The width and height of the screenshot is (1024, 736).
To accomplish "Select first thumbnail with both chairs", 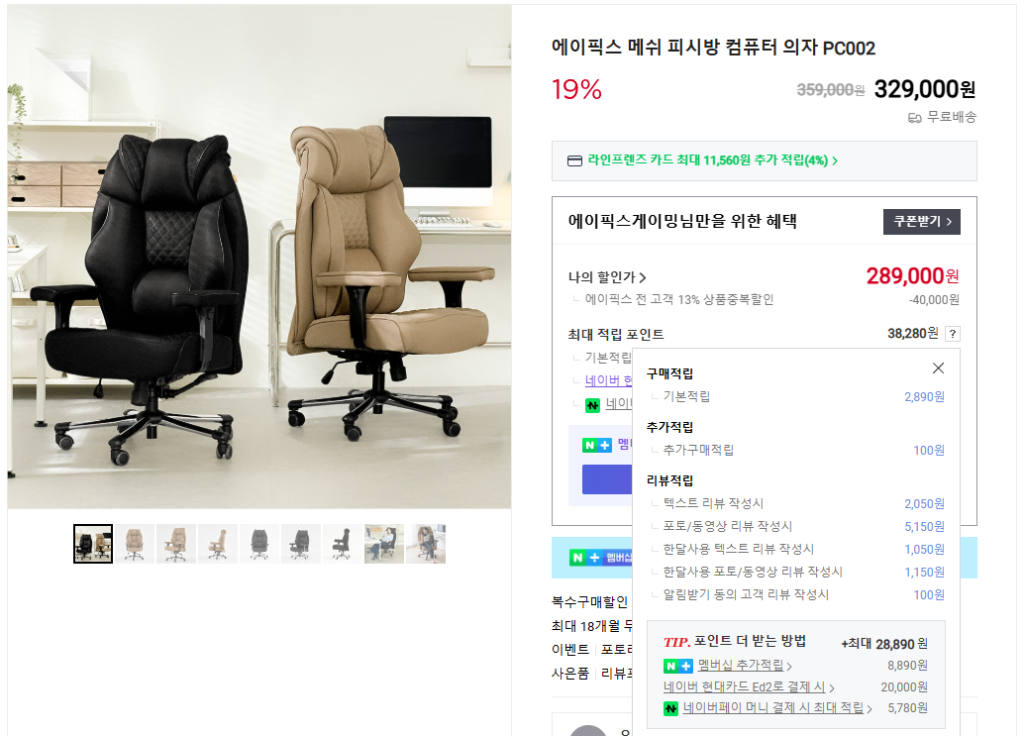I will [x=93, y=543].
